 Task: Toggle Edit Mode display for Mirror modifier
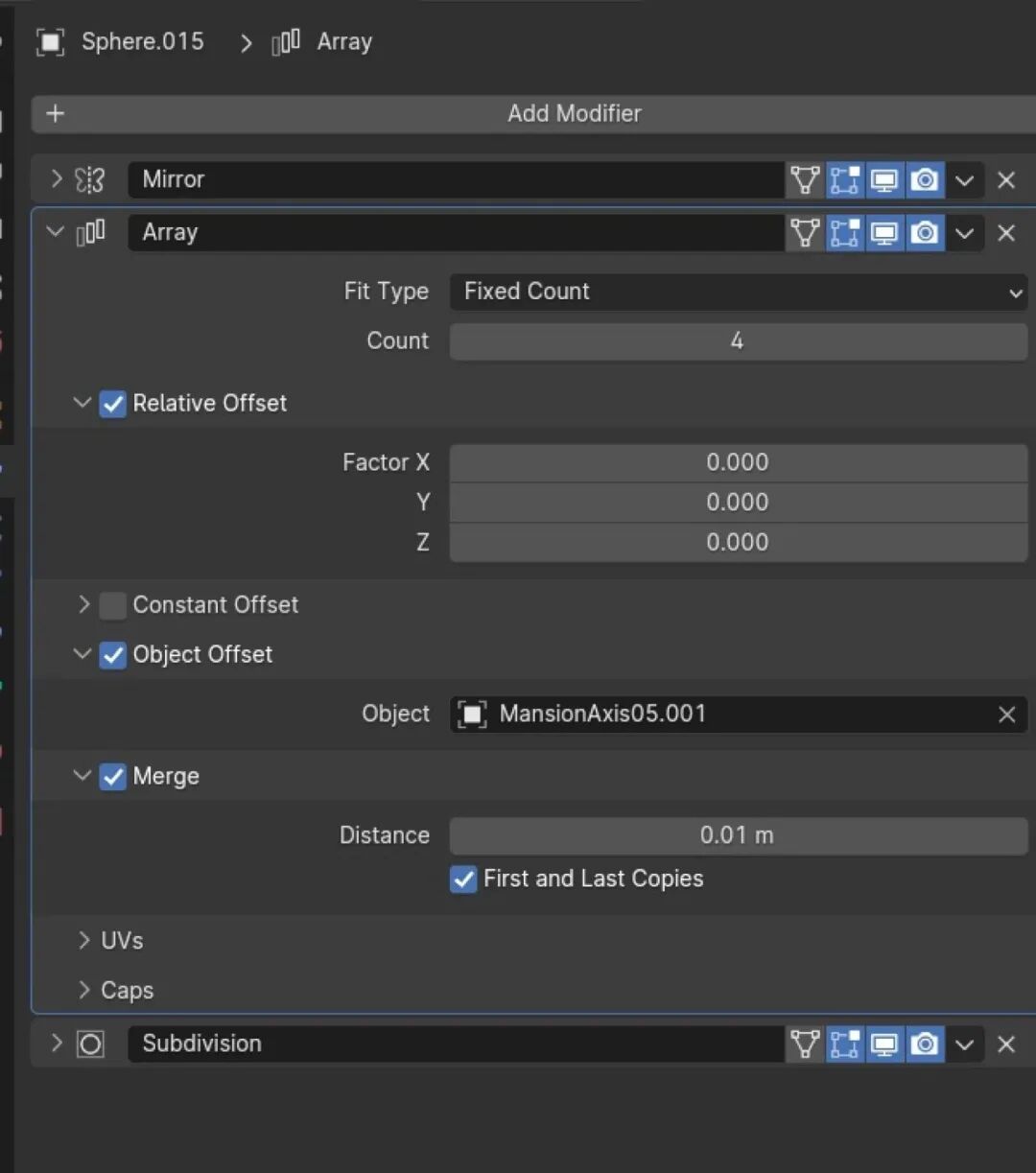(x=845, y=179)
